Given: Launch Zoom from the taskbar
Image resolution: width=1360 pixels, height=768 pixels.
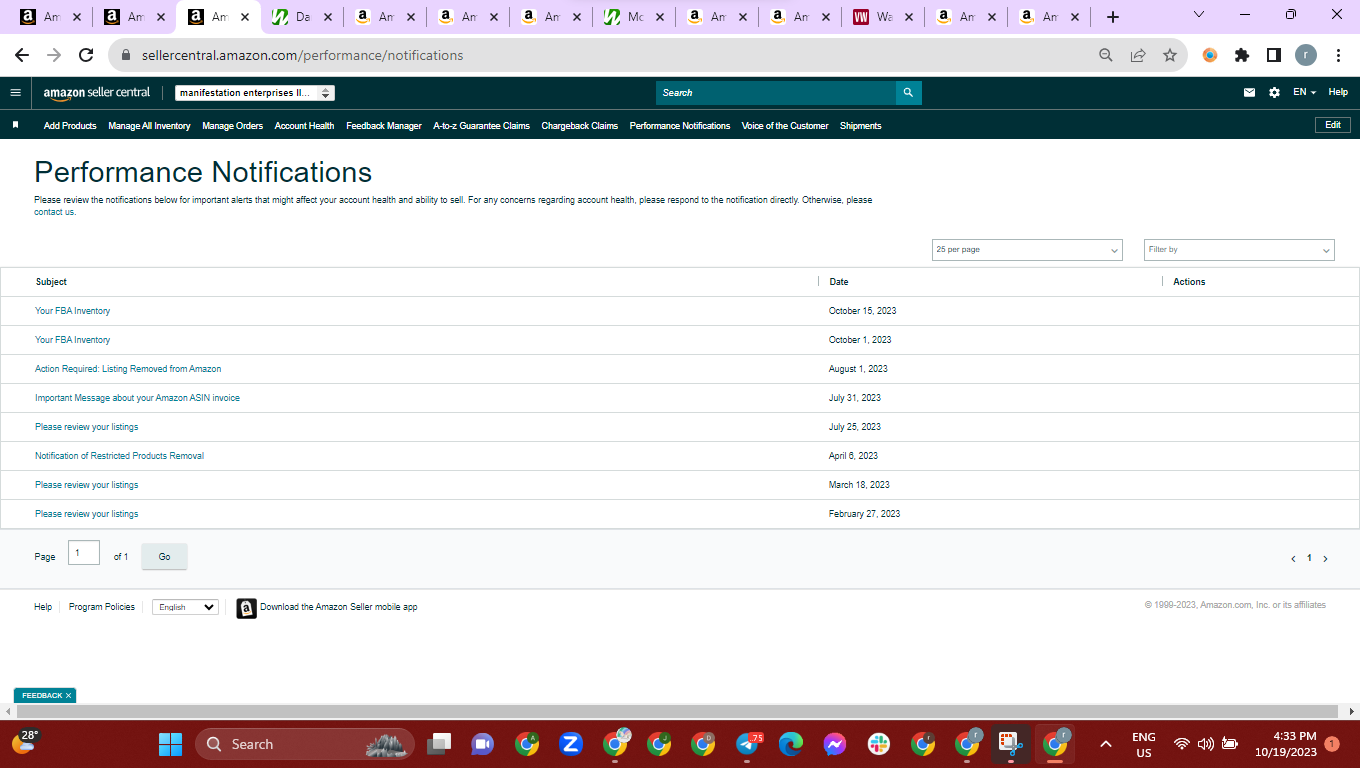Looking at the screenshot, I should pos(571,744).
